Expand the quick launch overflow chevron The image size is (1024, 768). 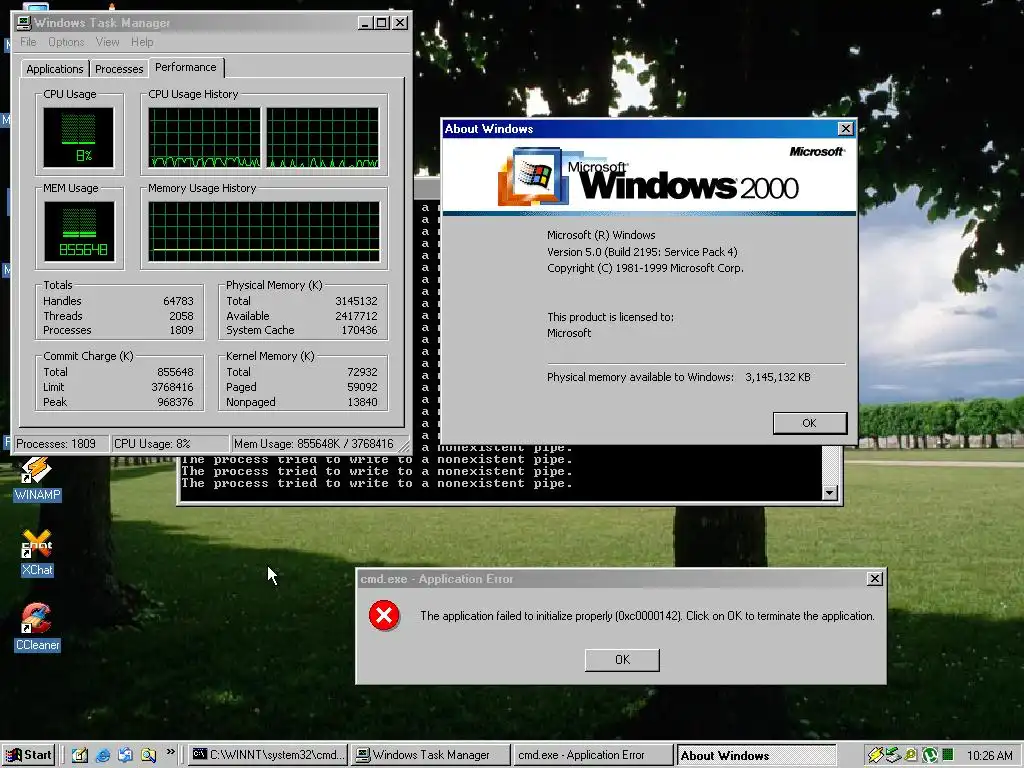[x=170, y=752]
